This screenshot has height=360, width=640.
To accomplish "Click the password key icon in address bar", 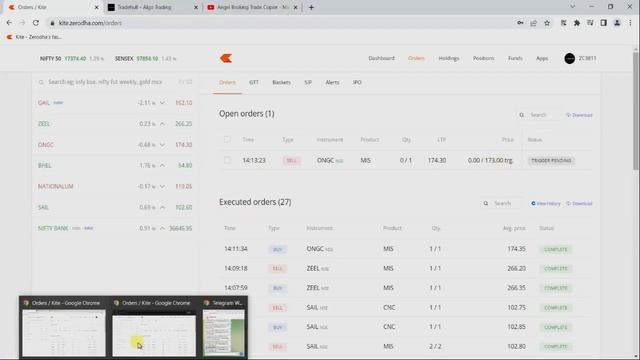I will [520, 23].
